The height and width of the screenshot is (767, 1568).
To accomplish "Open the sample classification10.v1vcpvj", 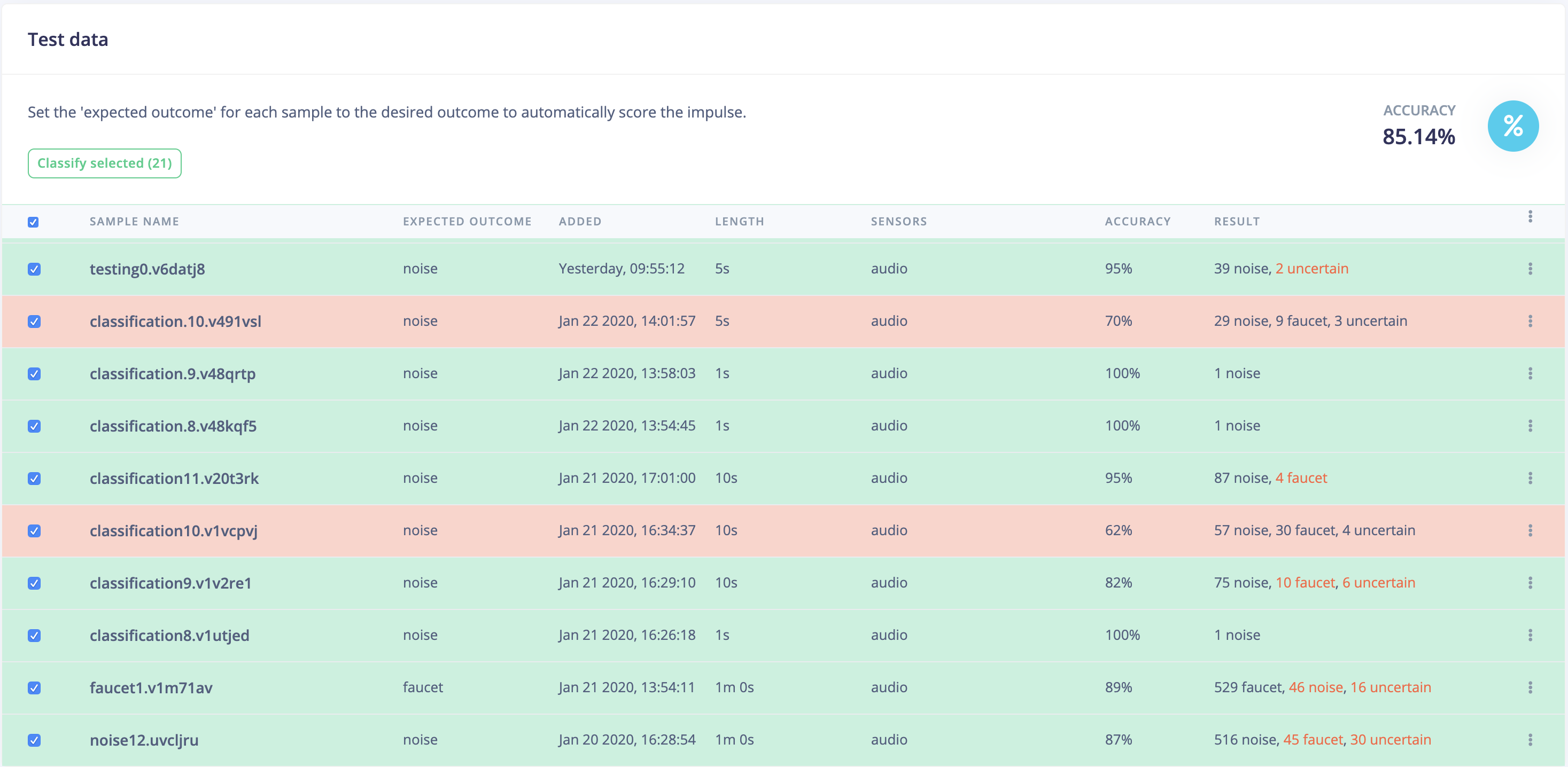I will click(x=174, y=530).
